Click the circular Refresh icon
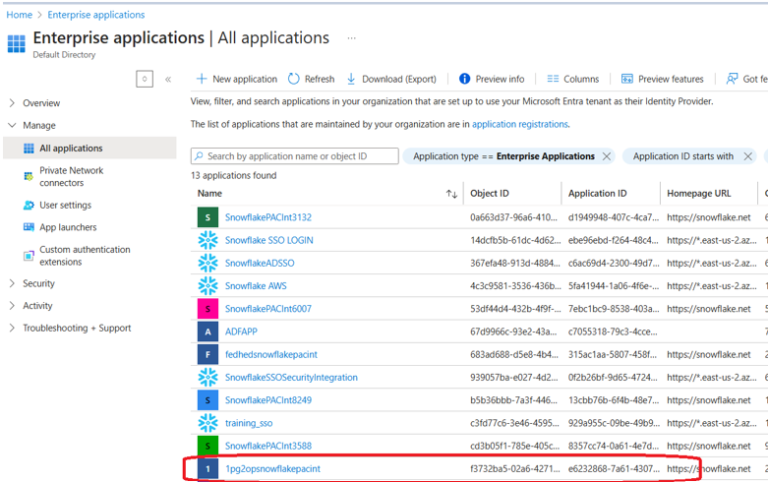The height and width of the screenshot is (482, 768). coord(293,79)
